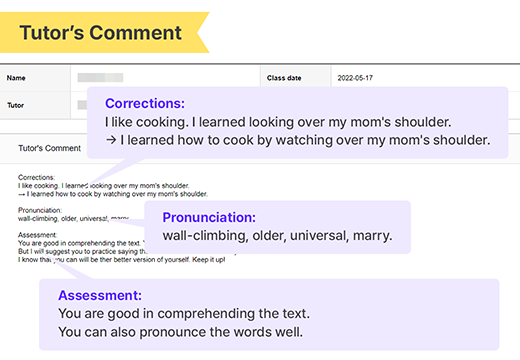Screen dimensions: 520x360
Task: Click the corrected sentence with arrow
Action: (x=298, y=140)
